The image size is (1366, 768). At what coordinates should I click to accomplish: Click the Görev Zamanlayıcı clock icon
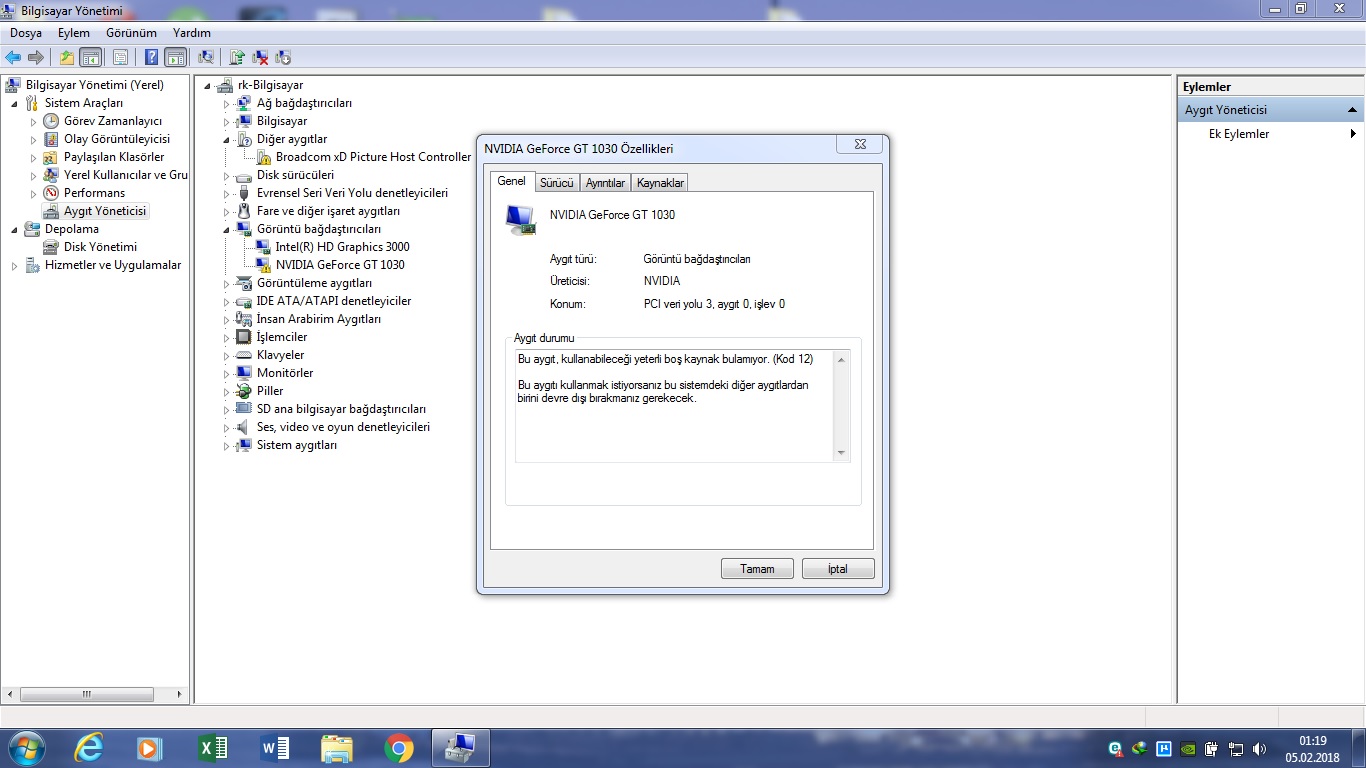point(51,121)
